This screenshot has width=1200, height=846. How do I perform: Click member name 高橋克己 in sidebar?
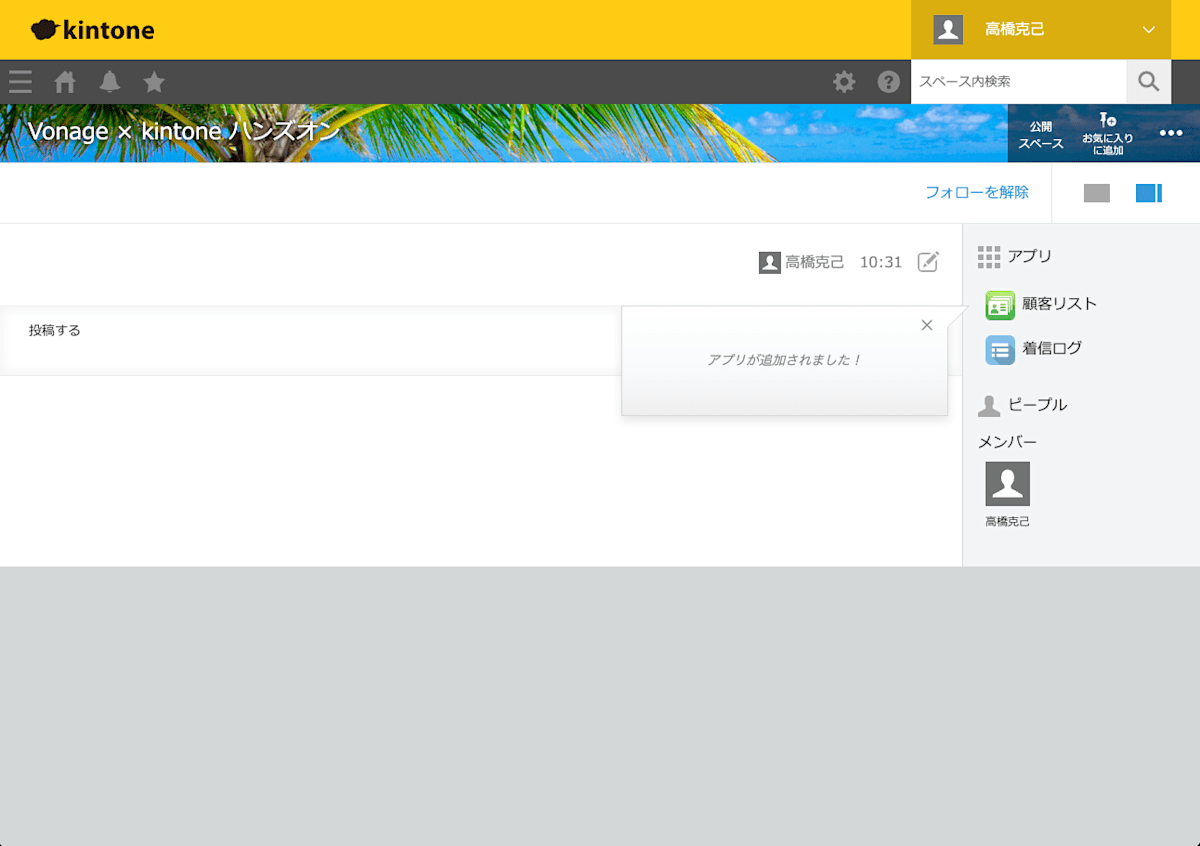(1007, 522)
